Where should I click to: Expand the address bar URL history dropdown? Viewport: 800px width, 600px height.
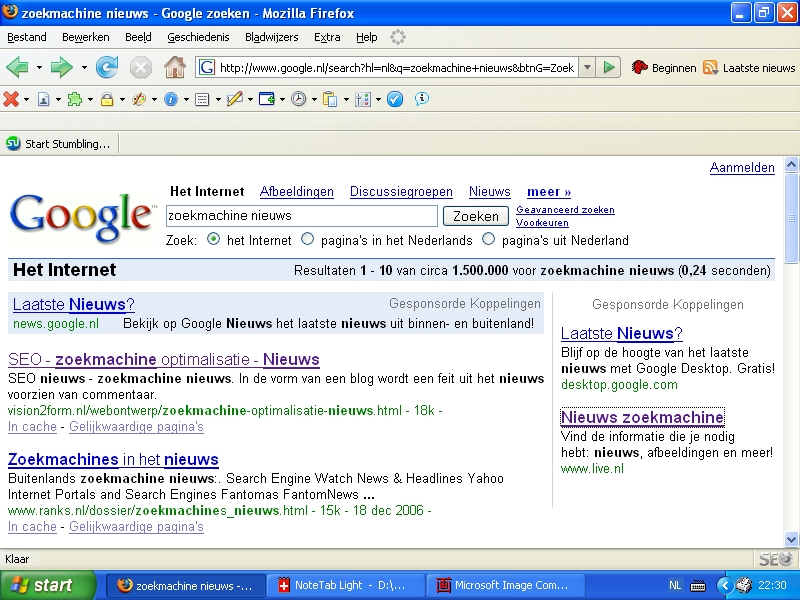(x=587, y=67)
